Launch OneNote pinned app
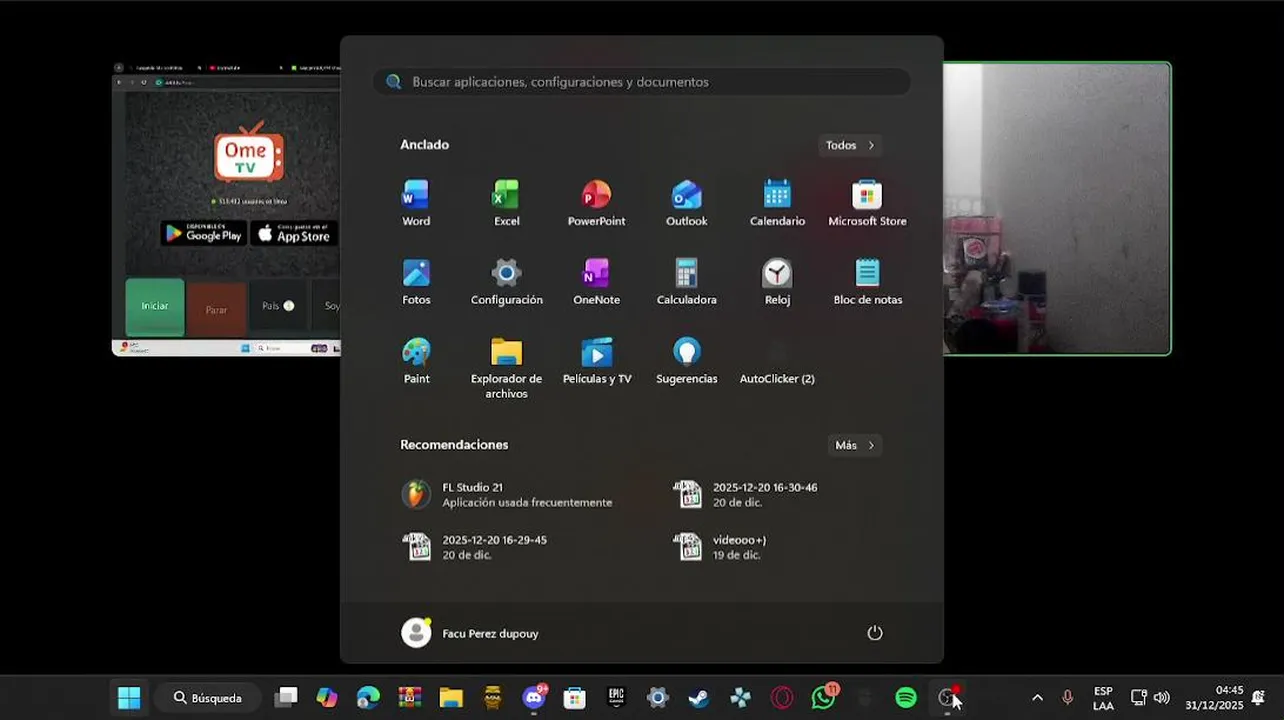Viewport: 1284px width, 720px height. (596, 282)
